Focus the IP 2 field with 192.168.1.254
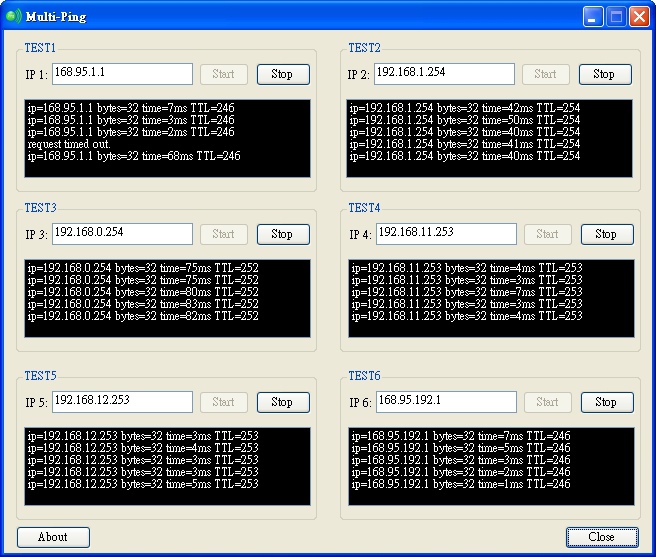Image resolution: width=656 pixels, height=557 pixels. (x=444, y=74)
